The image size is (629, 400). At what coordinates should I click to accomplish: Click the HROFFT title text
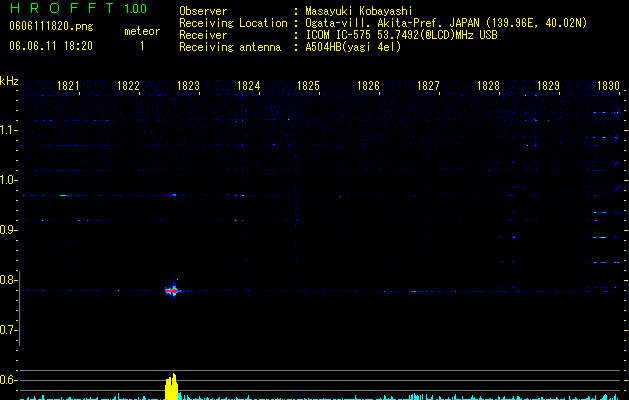click(62, 8)
